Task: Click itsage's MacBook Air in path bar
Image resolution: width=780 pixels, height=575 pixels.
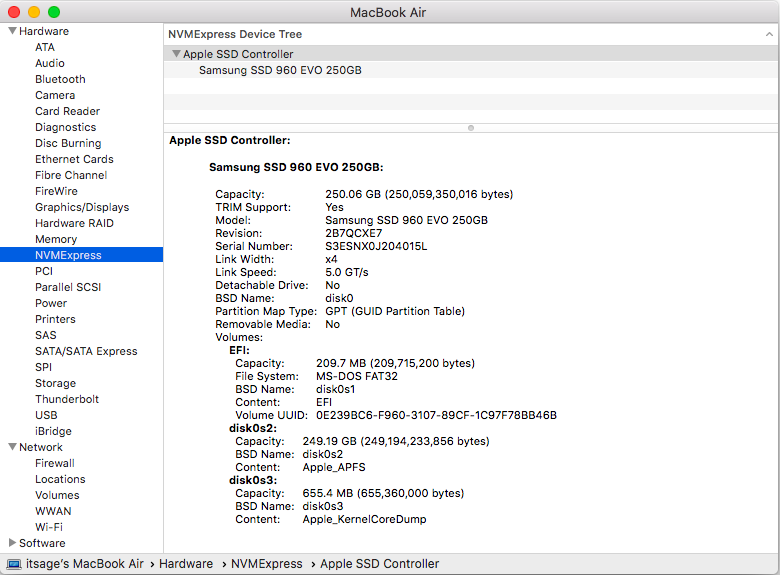Action: 85,564
